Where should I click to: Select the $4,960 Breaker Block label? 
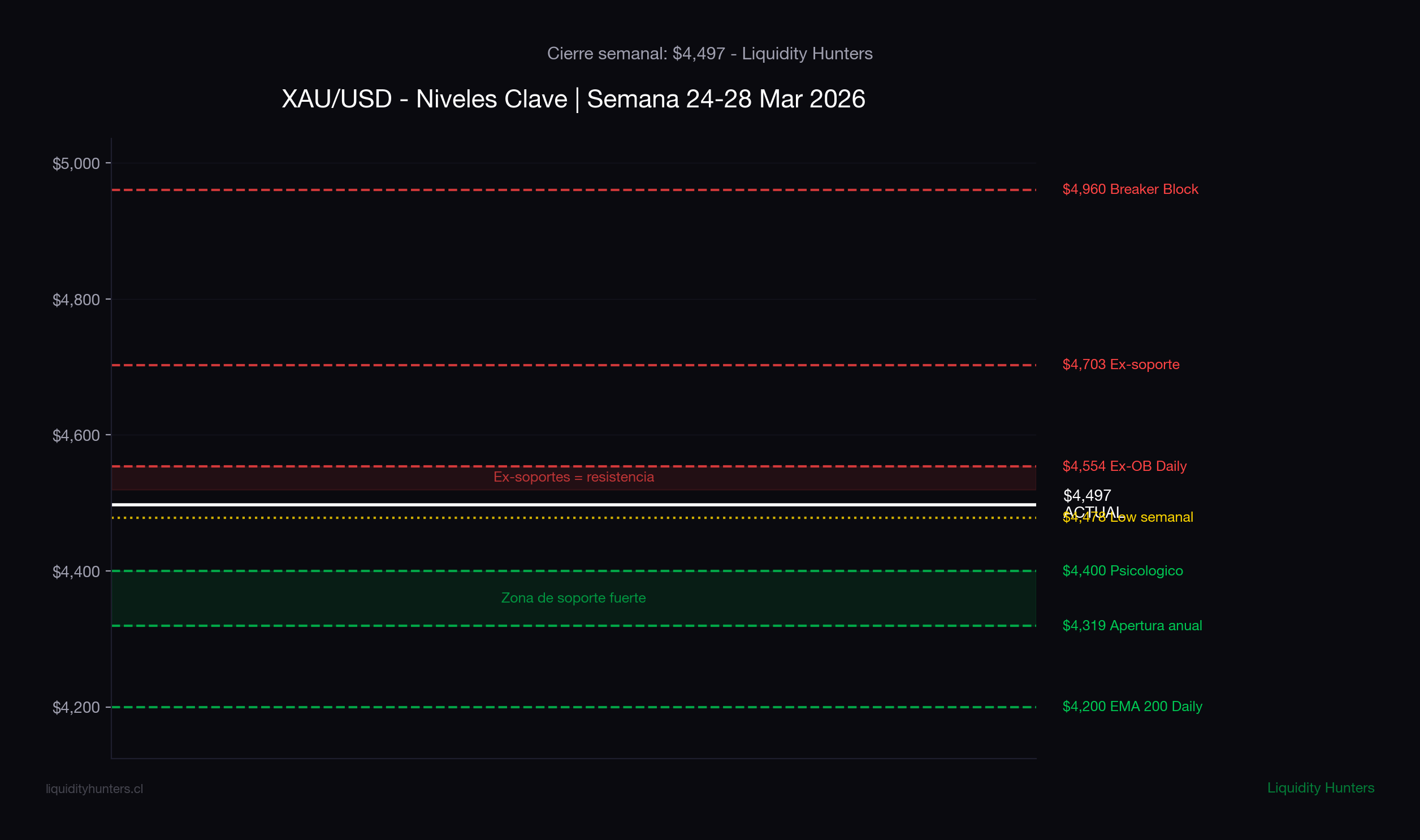point(1130,189)
